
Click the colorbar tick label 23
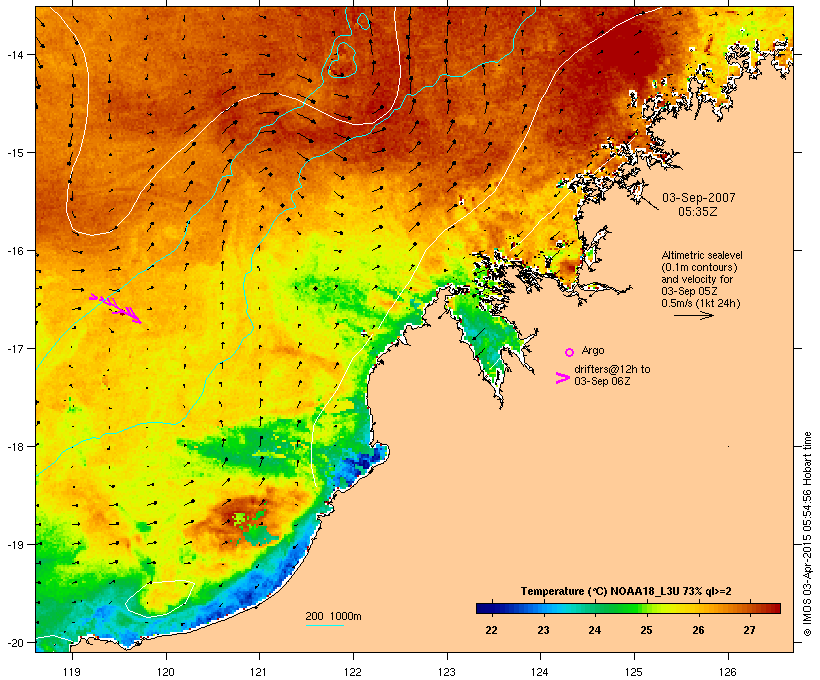(543, 630)
